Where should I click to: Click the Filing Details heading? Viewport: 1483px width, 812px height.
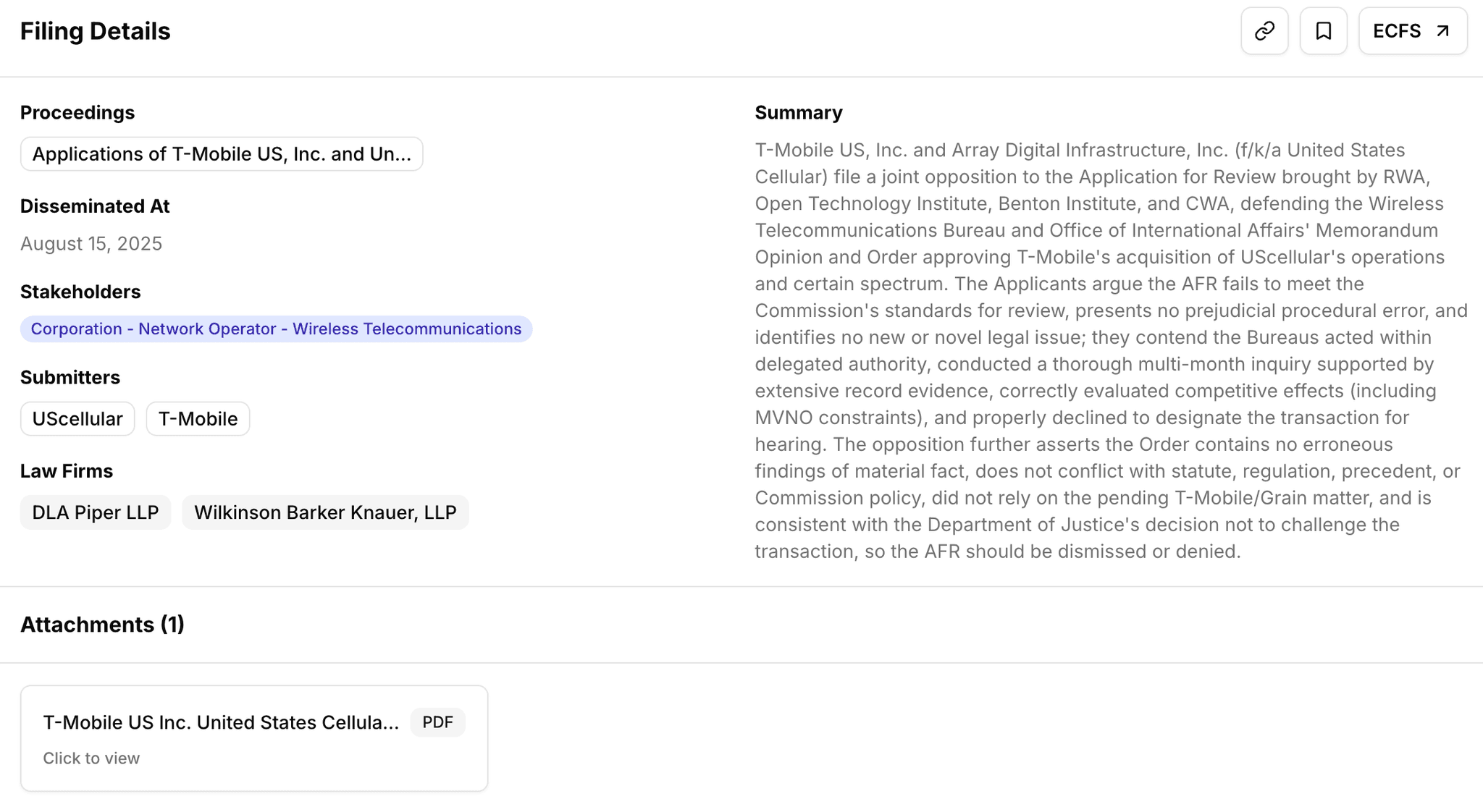coord(96,31)
